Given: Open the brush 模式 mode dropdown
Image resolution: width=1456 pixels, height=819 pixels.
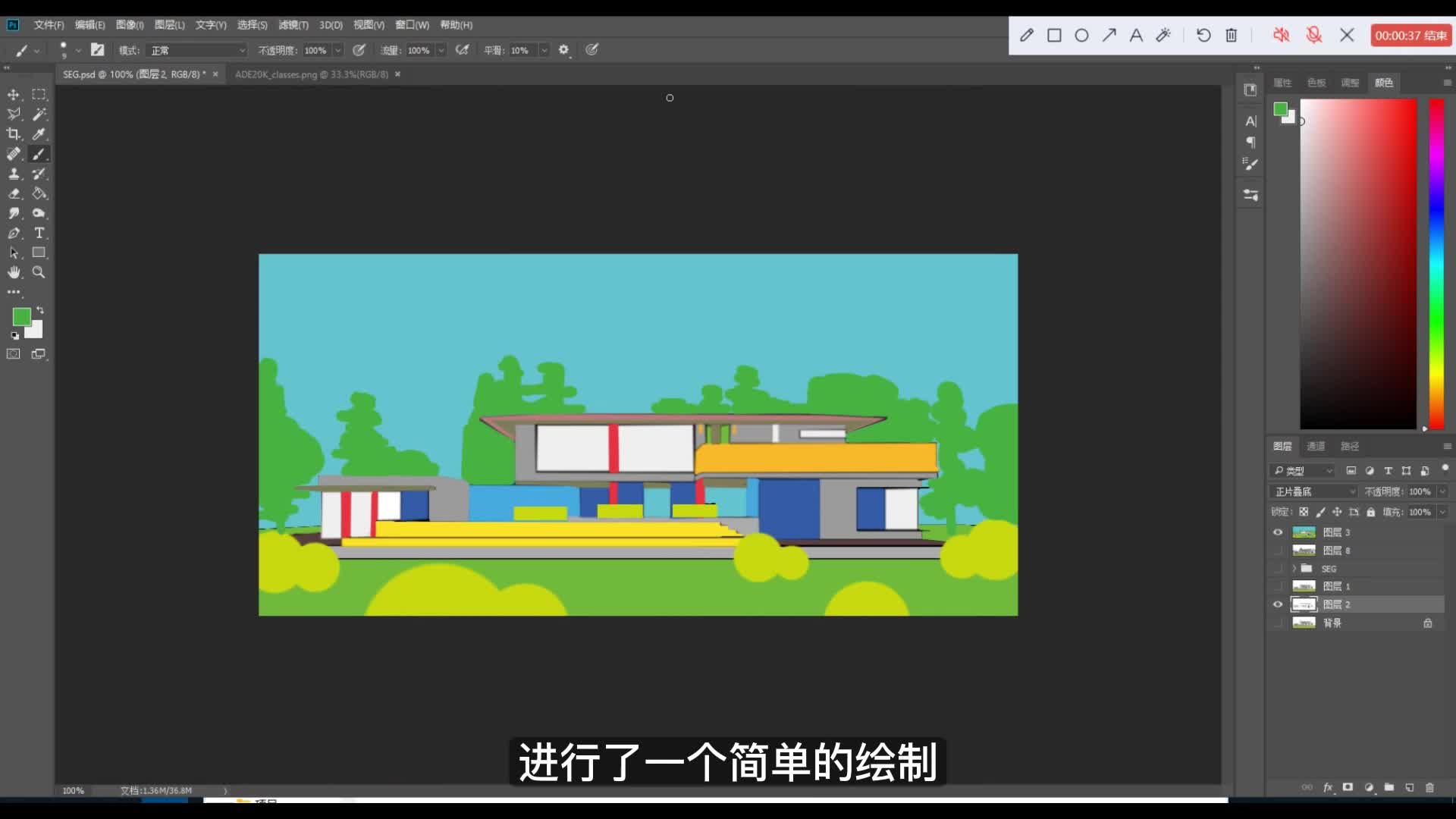Looking at the screenshot, I should click(x=197, y=50).
